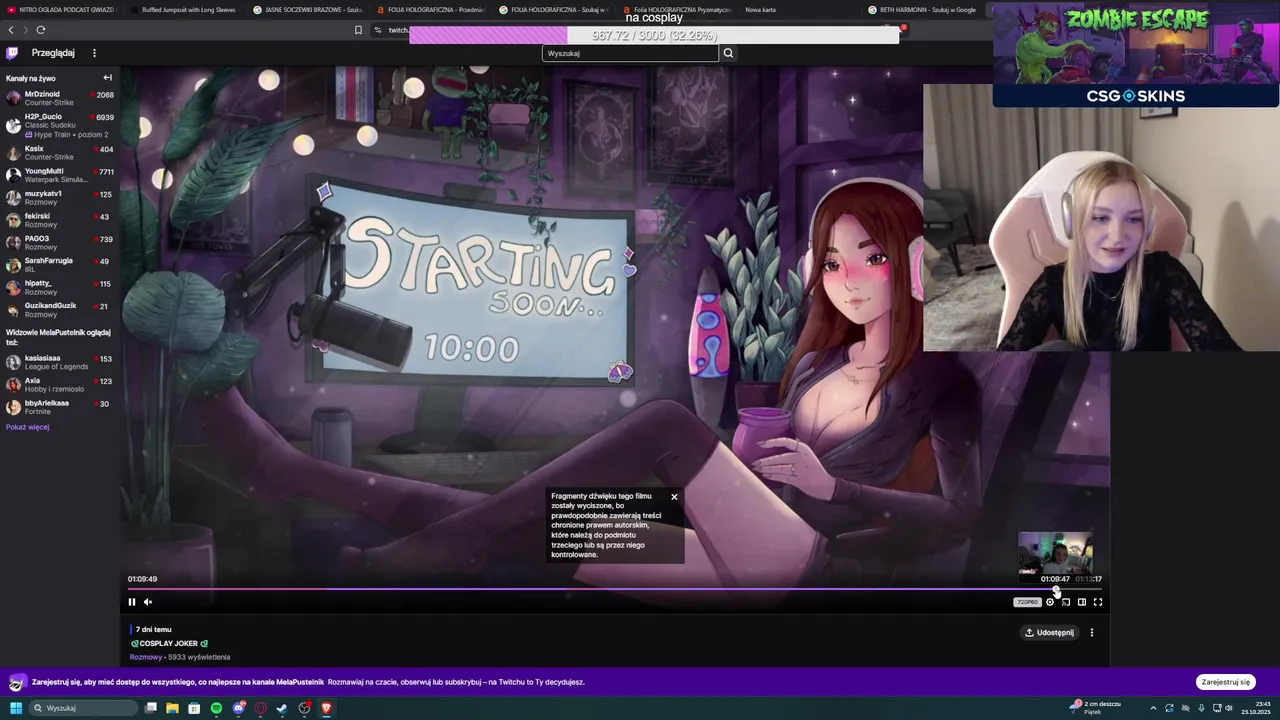
Task: Pause the video playback
Action: (x=132, y=602)
